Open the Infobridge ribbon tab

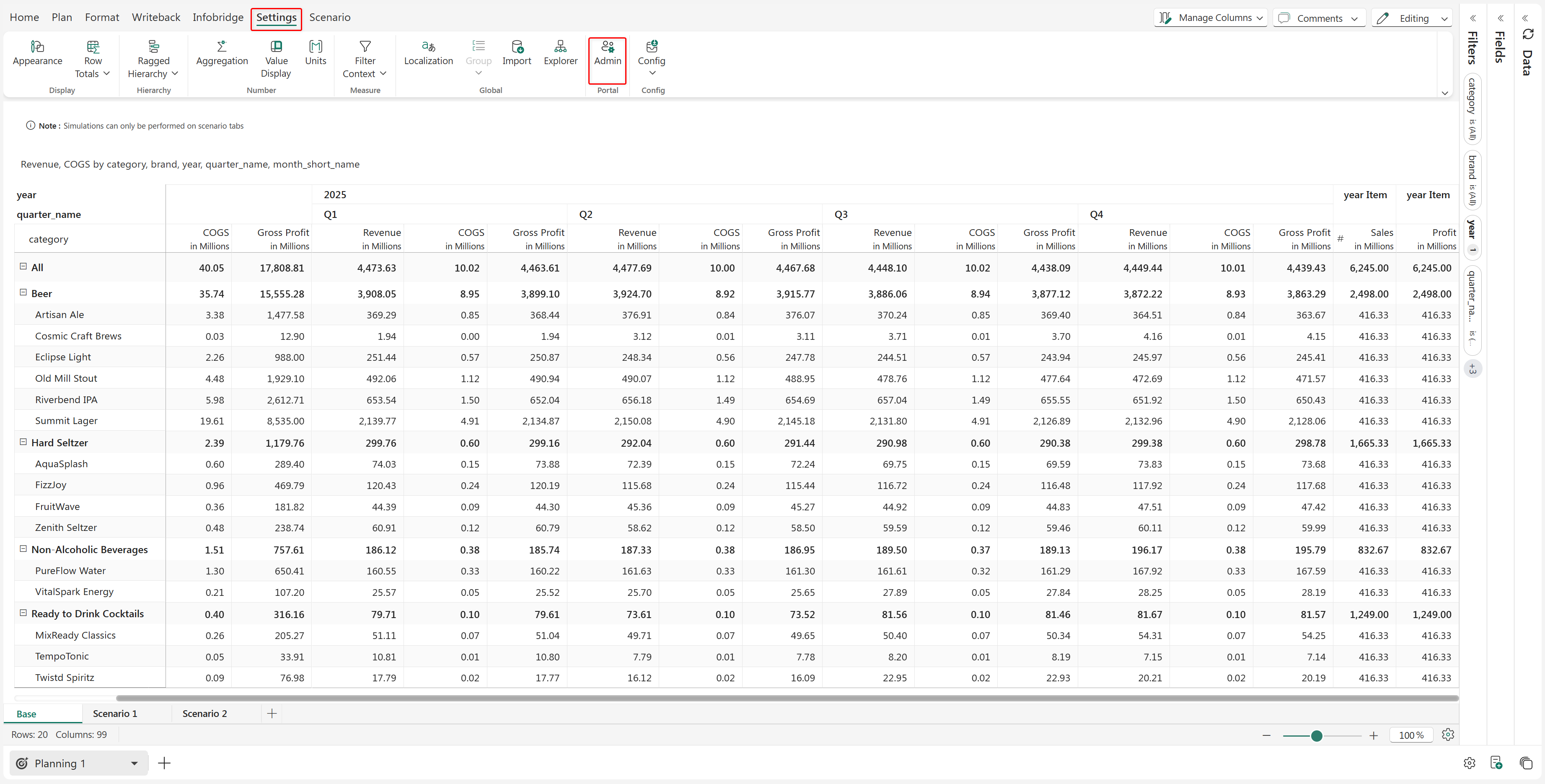click(218, 18)
